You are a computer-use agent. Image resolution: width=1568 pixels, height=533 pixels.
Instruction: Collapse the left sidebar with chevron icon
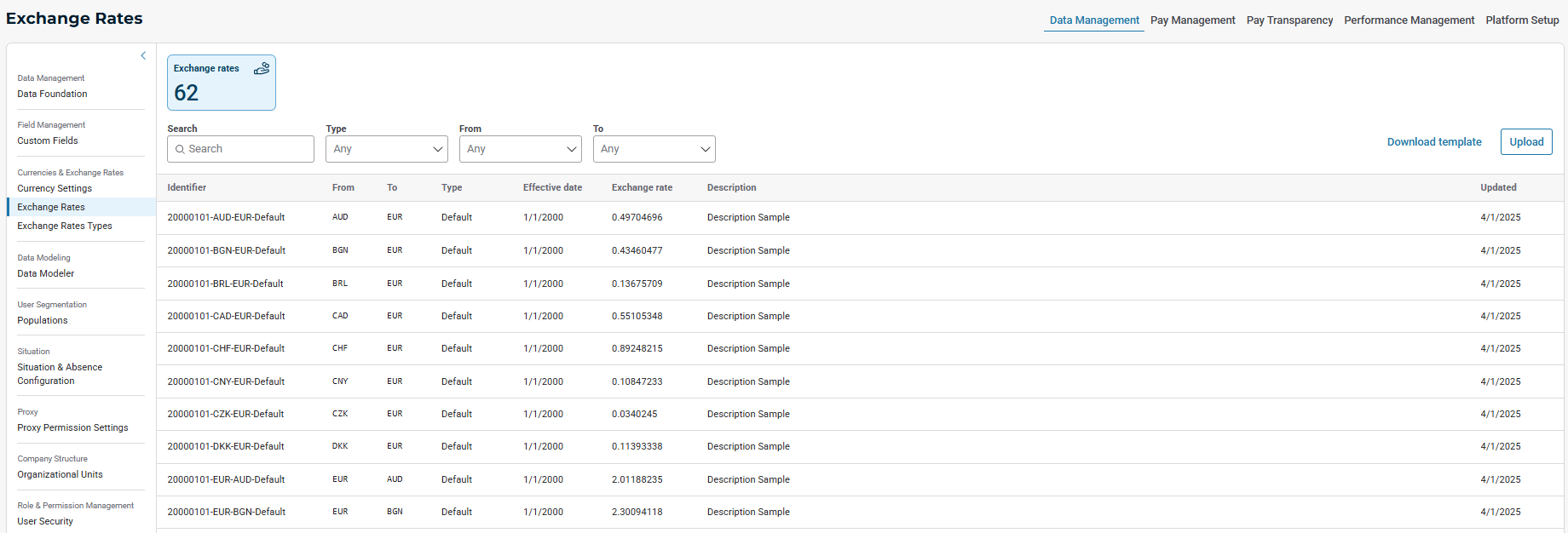(x=143, y=55)
